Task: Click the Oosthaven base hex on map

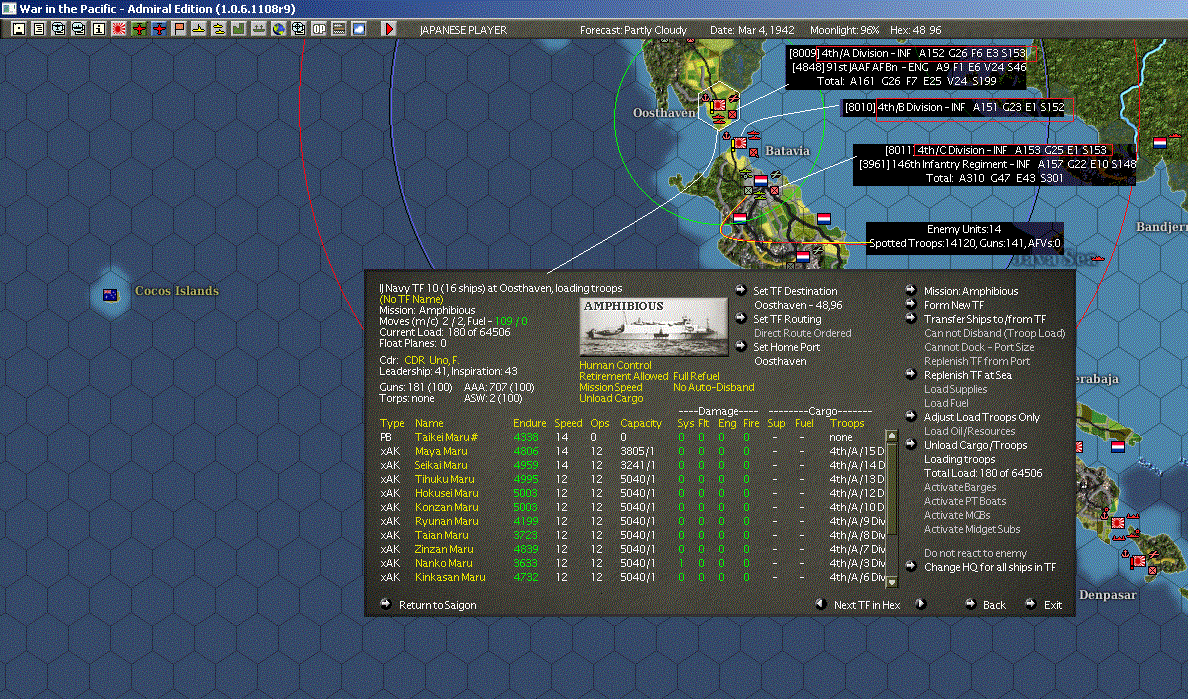Action: pos(719,106)
